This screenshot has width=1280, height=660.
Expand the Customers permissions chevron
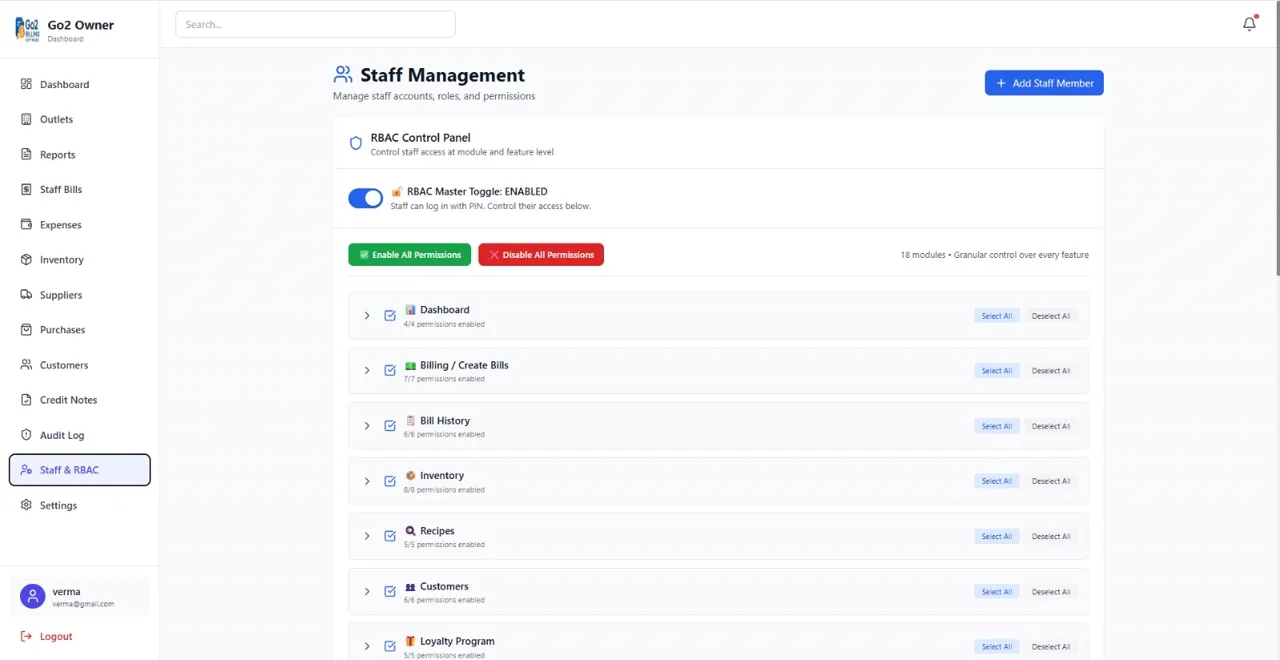[x=367, y=592]
